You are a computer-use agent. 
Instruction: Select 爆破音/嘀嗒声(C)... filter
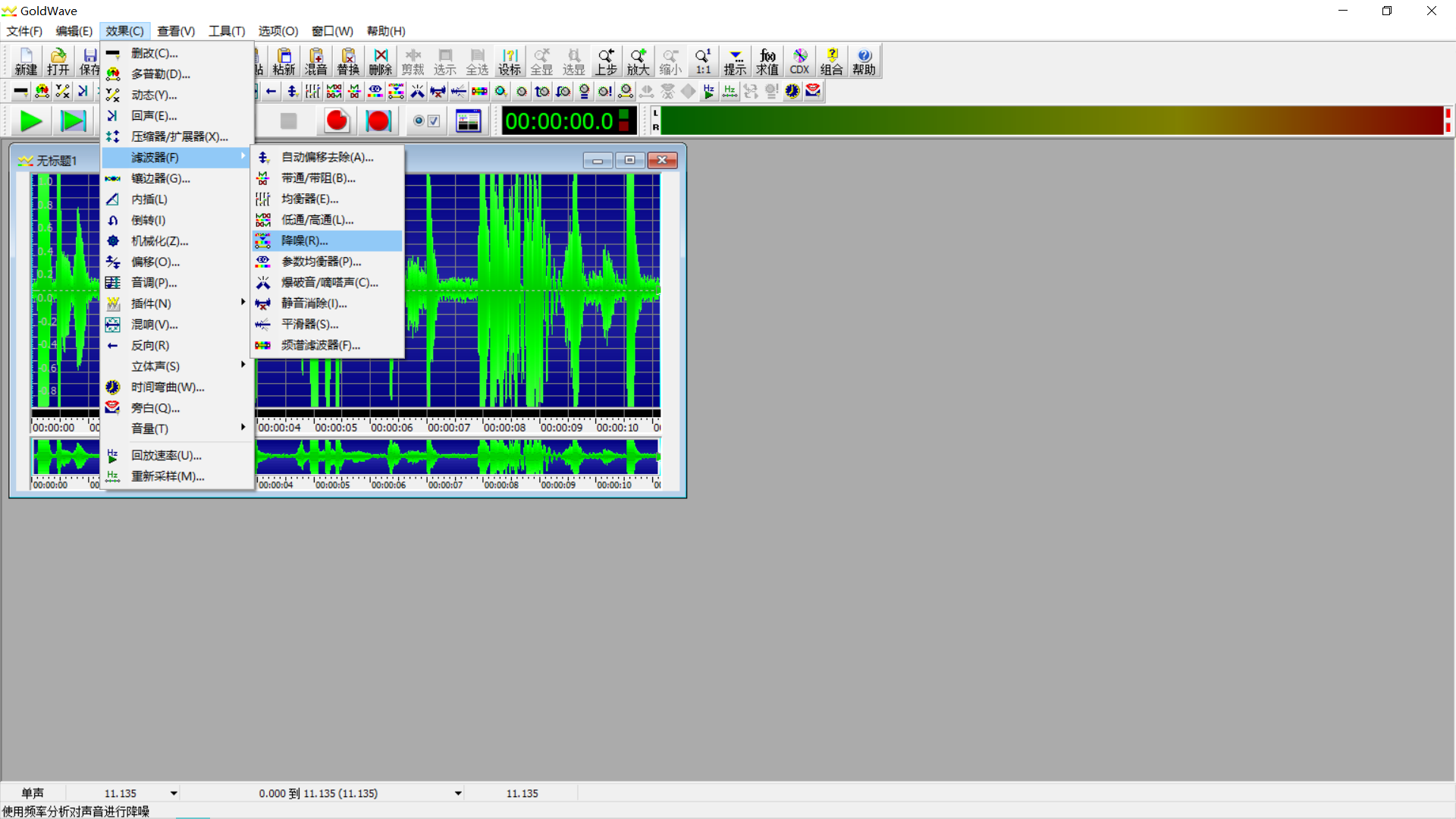(x=327, y=282)
